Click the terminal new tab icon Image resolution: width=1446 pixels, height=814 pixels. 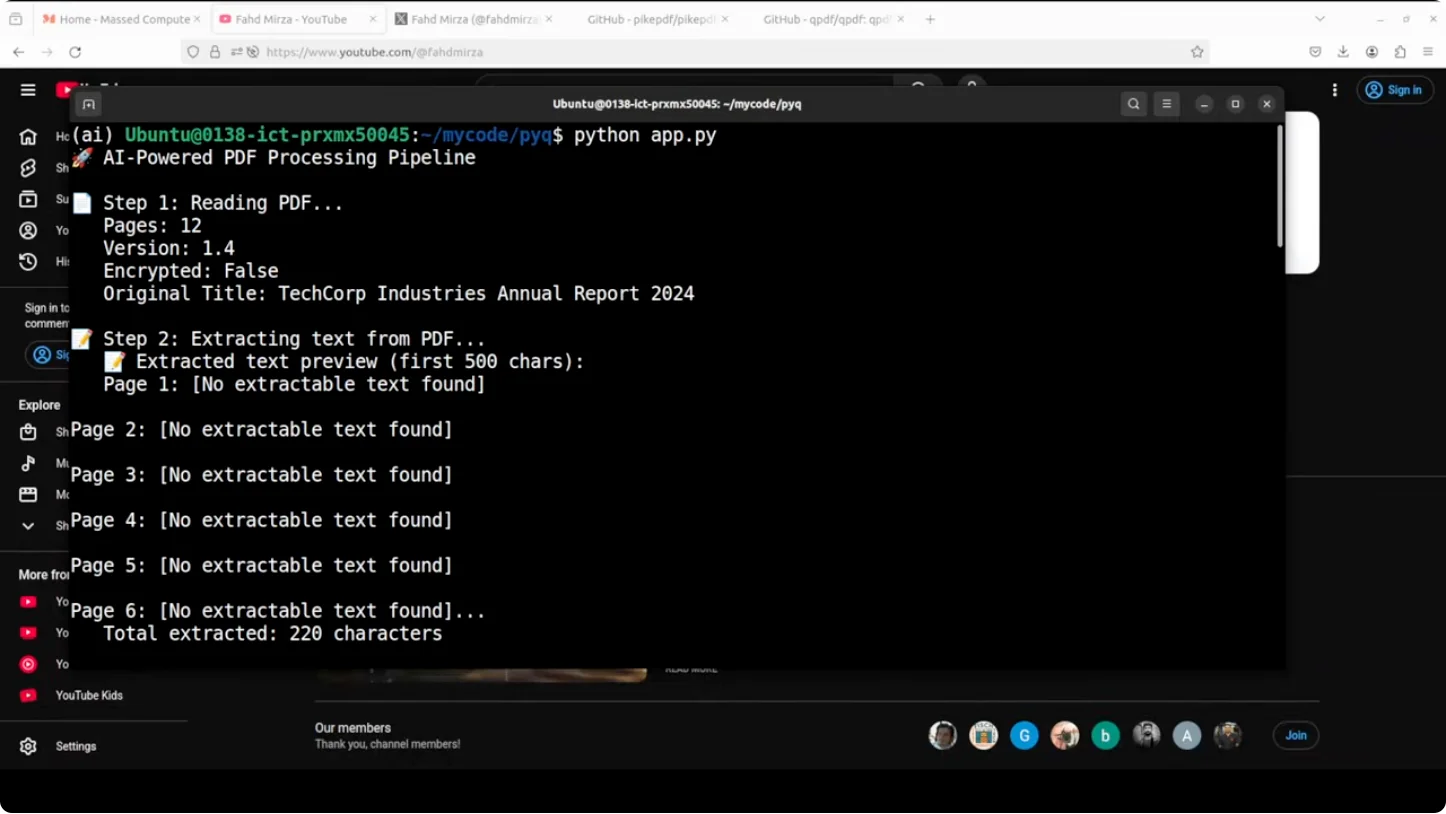coord(89,104)
